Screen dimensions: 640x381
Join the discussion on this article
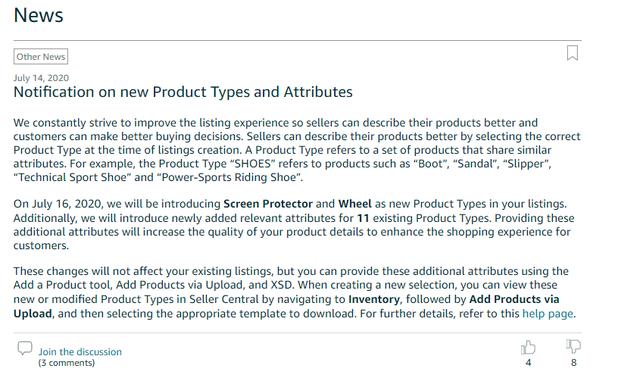[80, 352]
